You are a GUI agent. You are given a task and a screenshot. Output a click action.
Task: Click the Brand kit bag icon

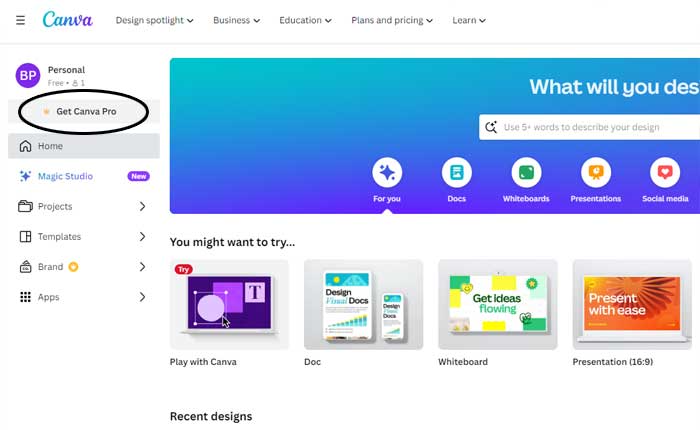[x=25, y=267]
